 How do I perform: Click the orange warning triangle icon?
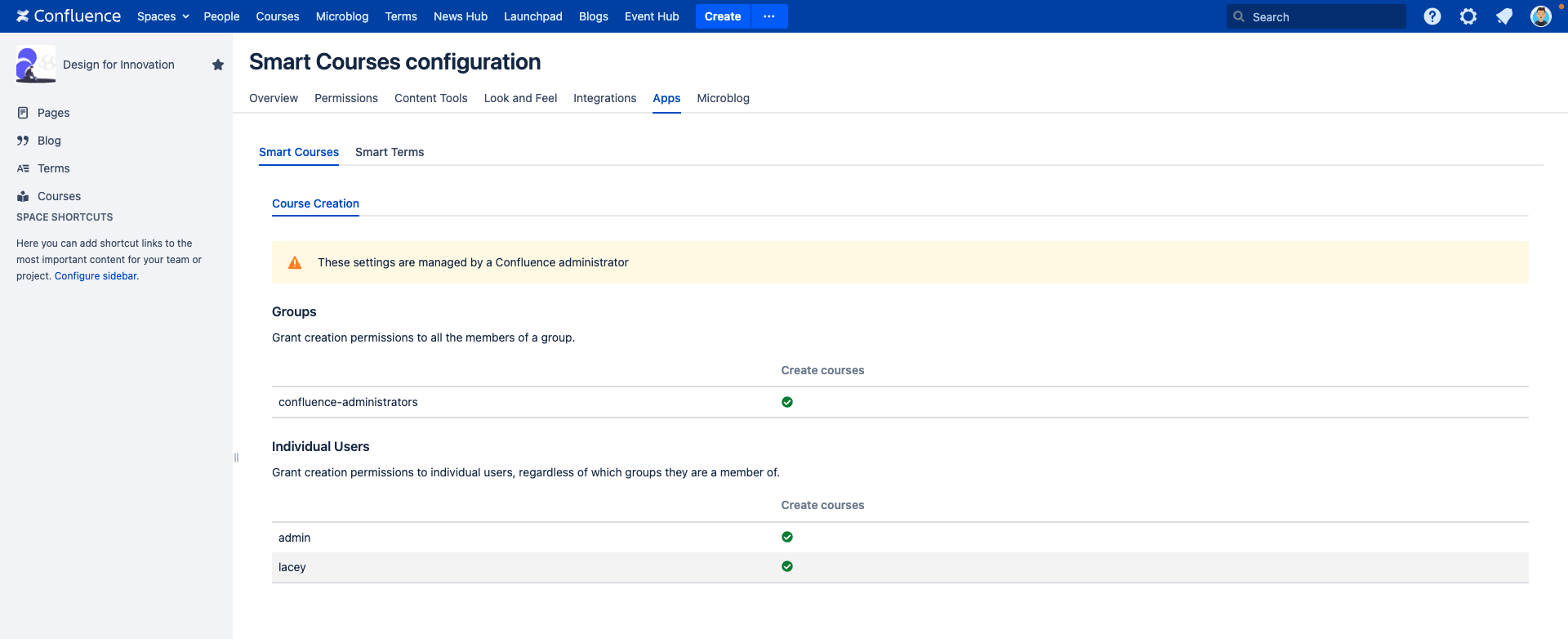(x=295, y=262)
